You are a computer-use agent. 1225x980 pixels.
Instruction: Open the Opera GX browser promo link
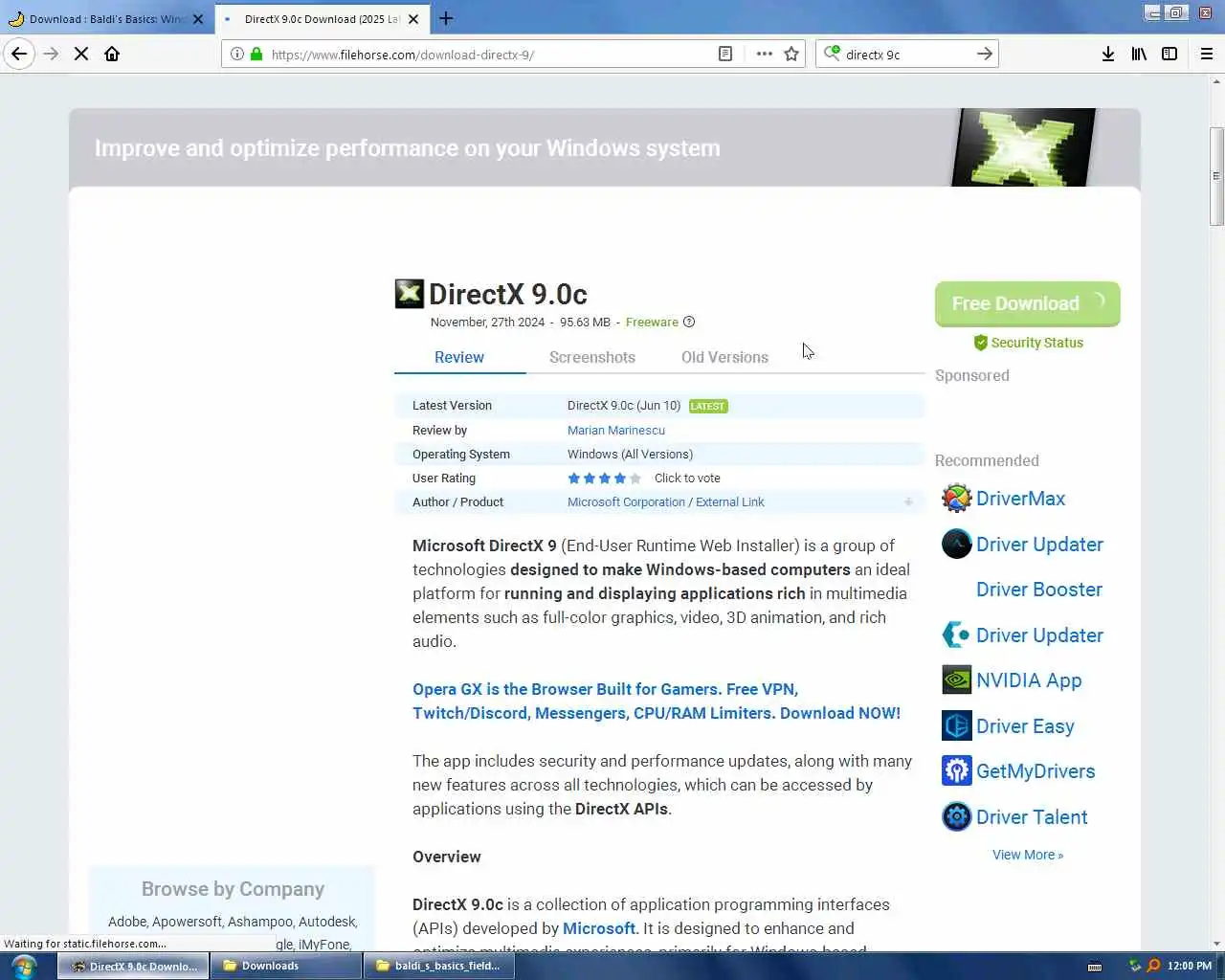tap(657, 701)
